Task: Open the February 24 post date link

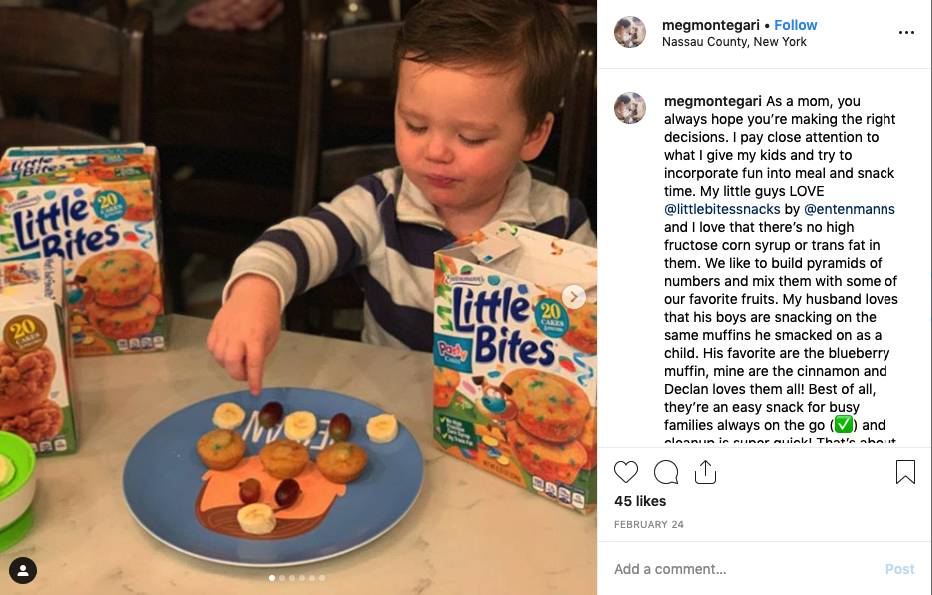Action: pos(648,524)
